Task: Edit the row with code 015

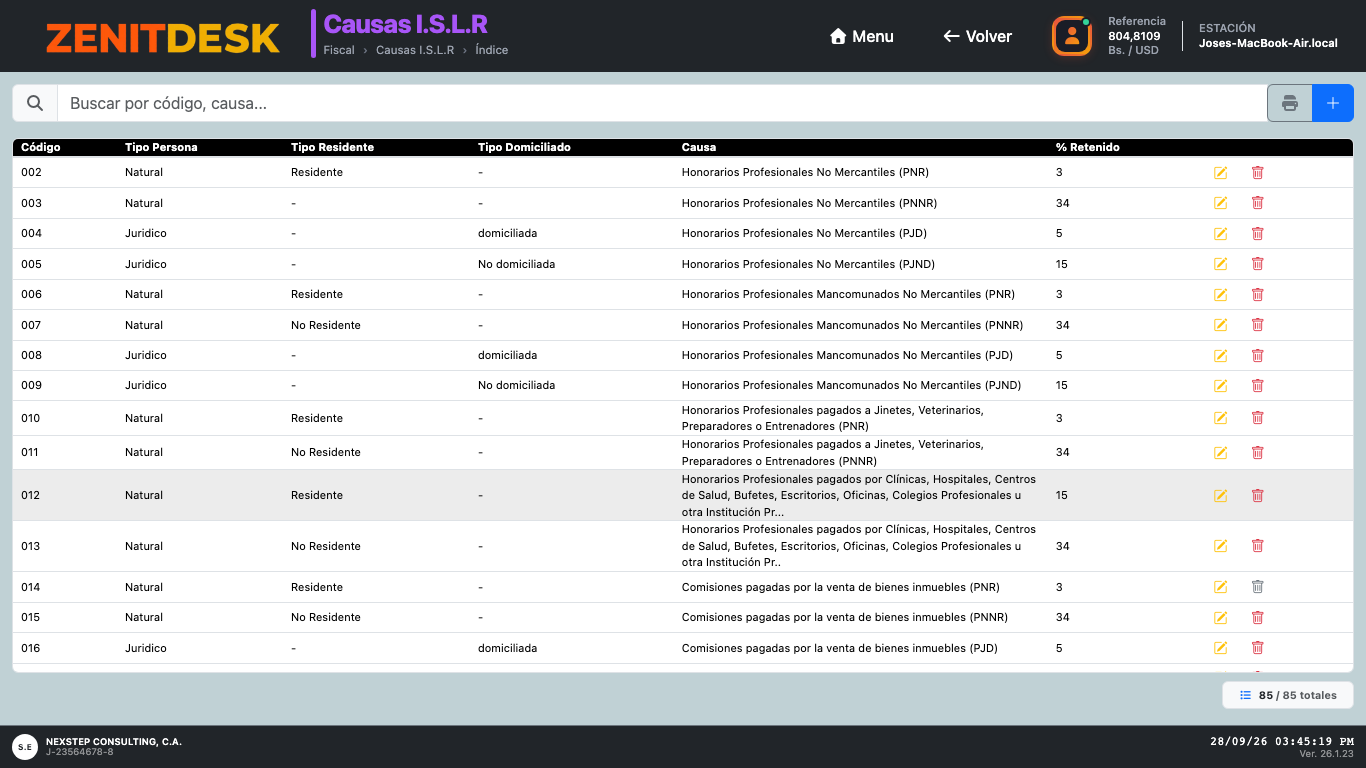Action: (1220, 618)
